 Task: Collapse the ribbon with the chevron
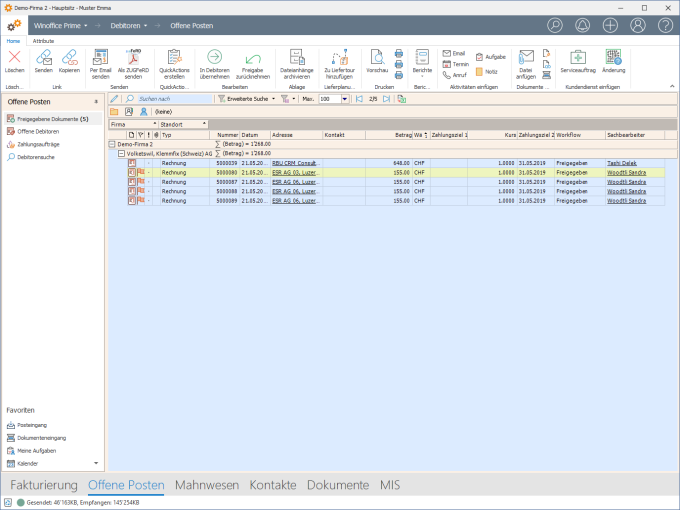(x=672, y=86)
